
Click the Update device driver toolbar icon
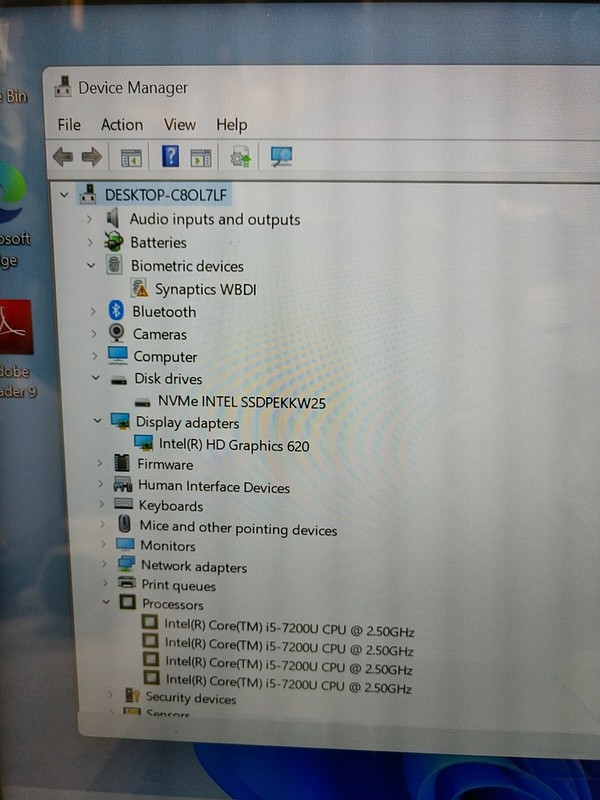[240, 157]
